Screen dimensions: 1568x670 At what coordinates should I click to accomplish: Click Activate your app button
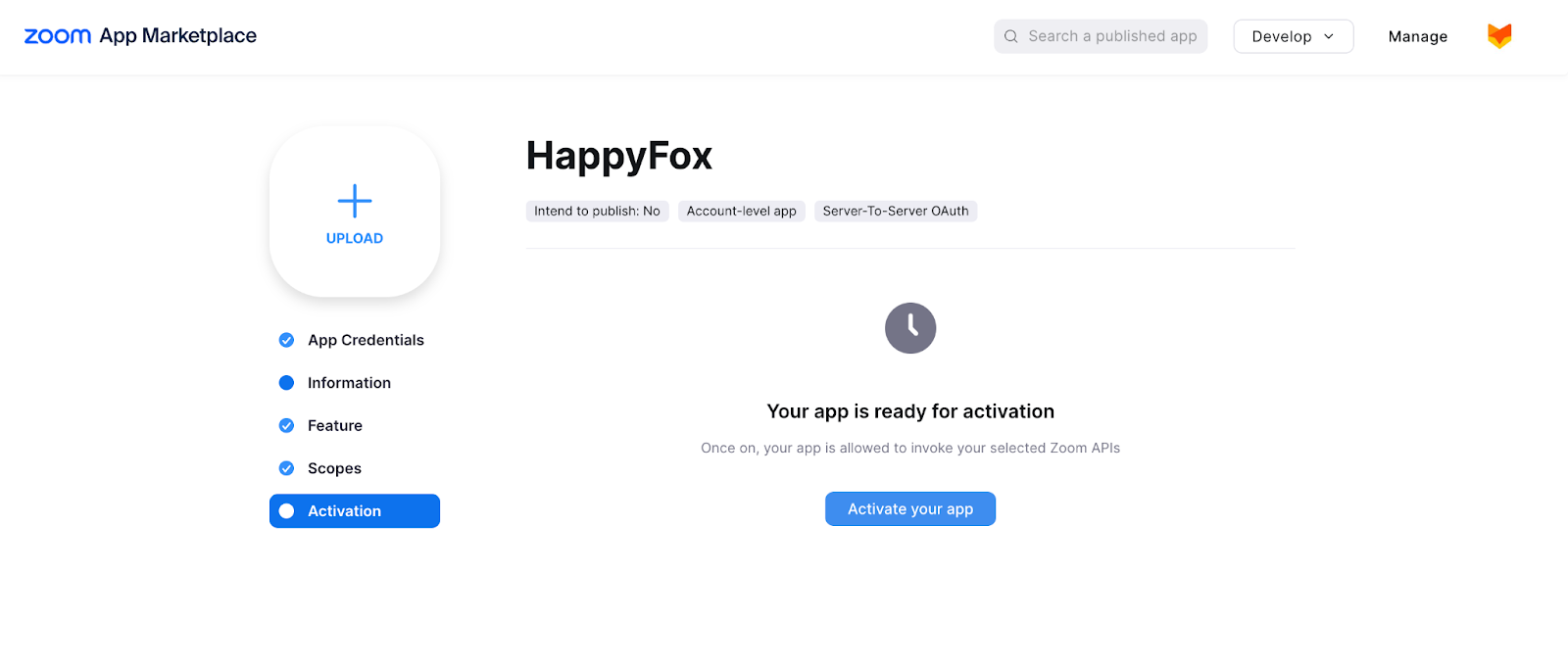(x=910, y=509)
